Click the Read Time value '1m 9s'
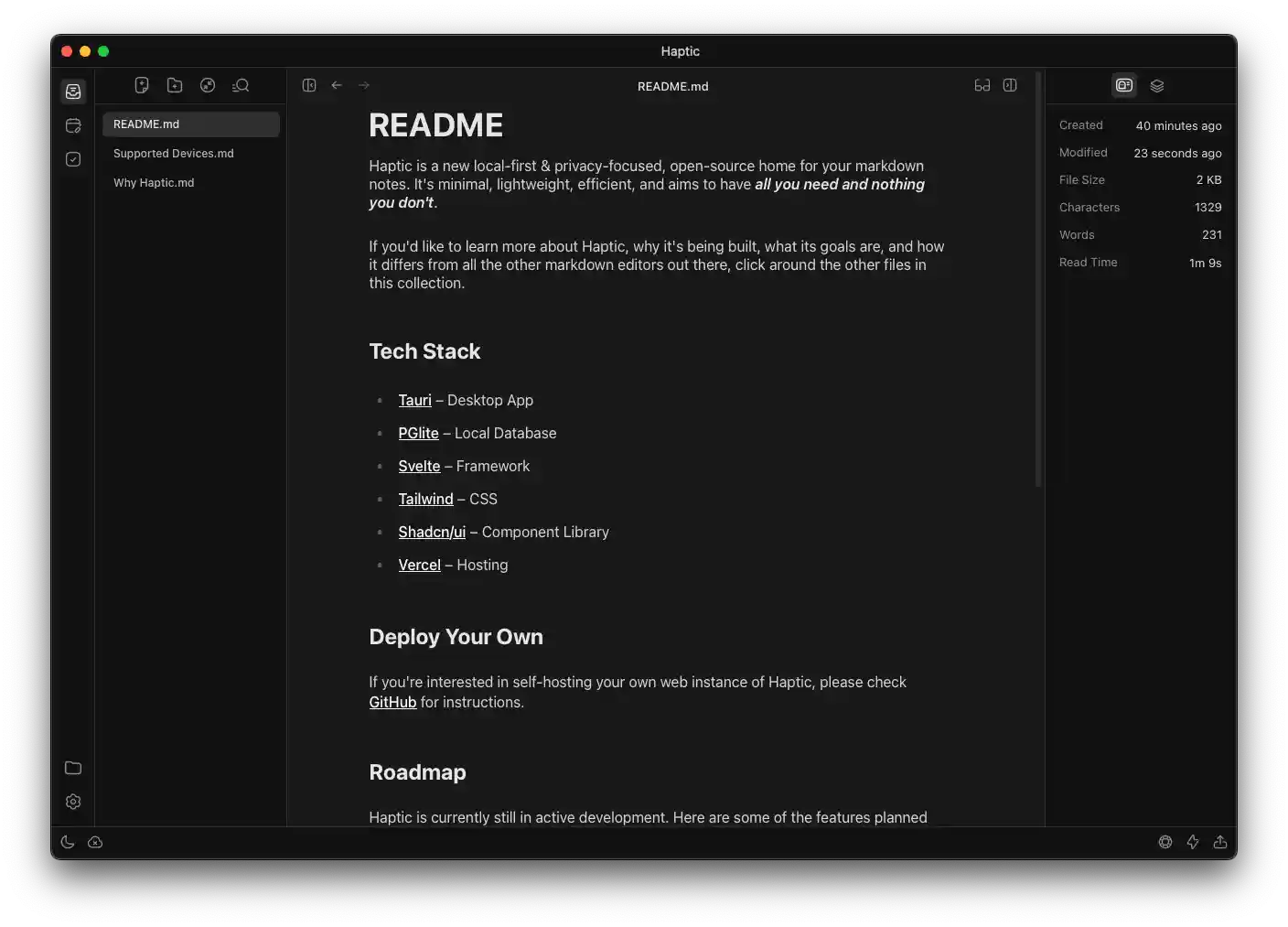Image resolution: width=1288 pixels, height=927 pixels. [1205, 263]
